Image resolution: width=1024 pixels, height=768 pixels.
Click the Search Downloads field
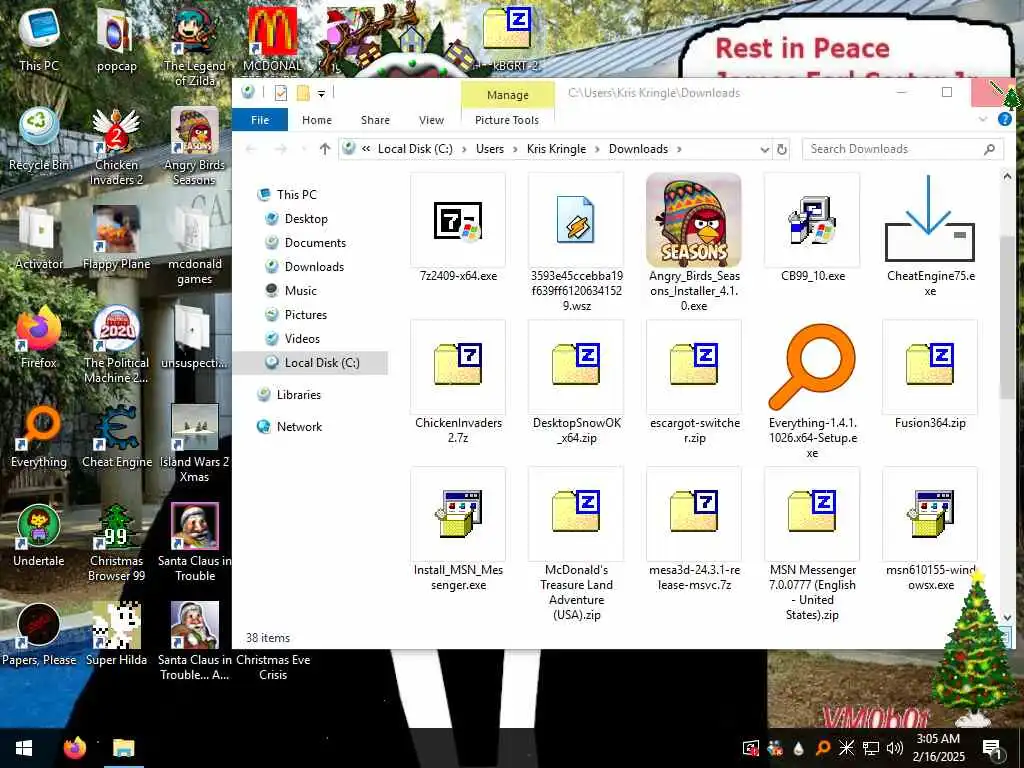pyautogui.click(x=903, y=149)
